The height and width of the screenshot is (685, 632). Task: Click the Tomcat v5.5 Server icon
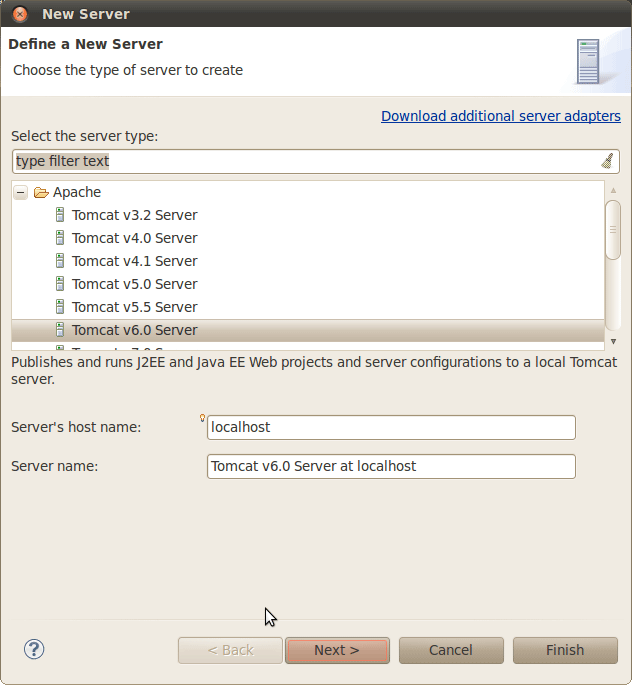pyautogui.click(x=60, y=307)
